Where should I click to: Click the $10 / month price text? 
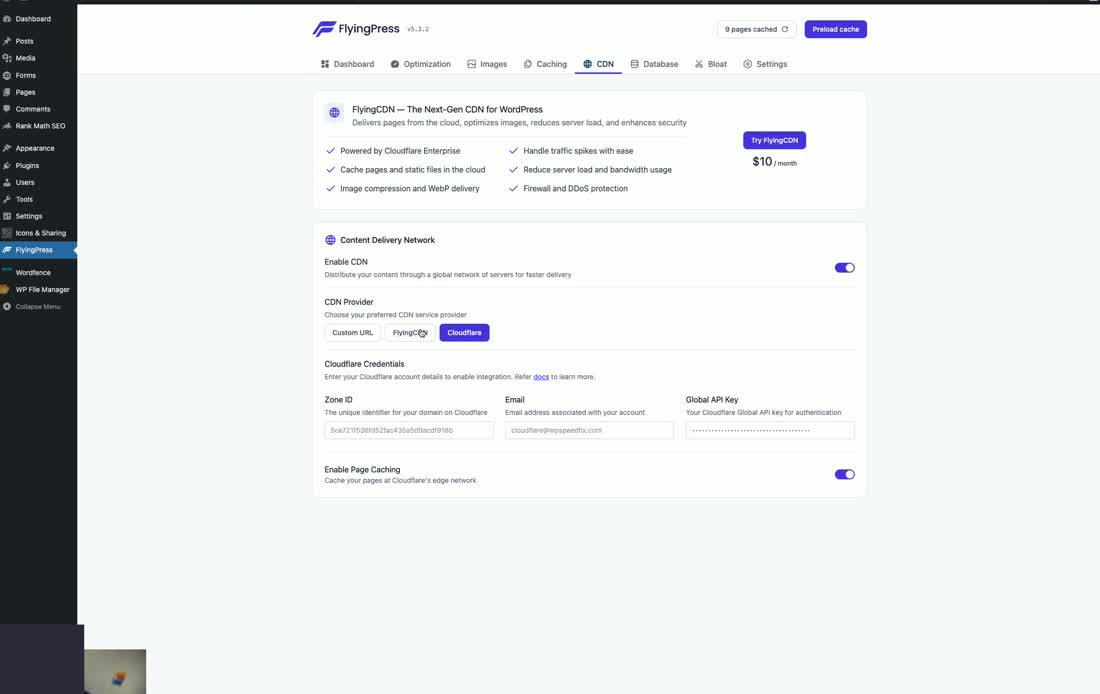tap(774, 162)
